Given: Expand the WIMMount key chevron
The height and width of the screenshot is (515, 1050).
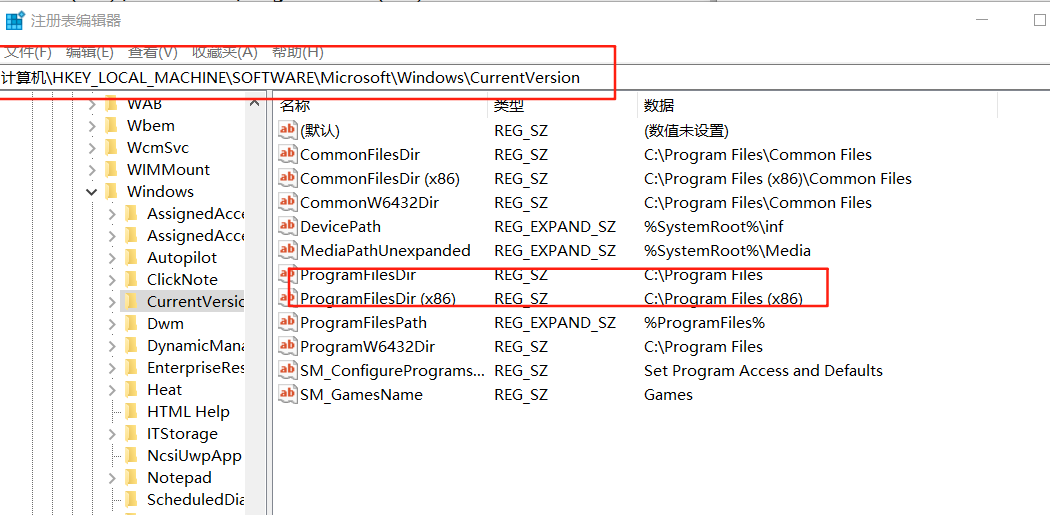Looking at the screenshot, I should click(x=92, y=169).
